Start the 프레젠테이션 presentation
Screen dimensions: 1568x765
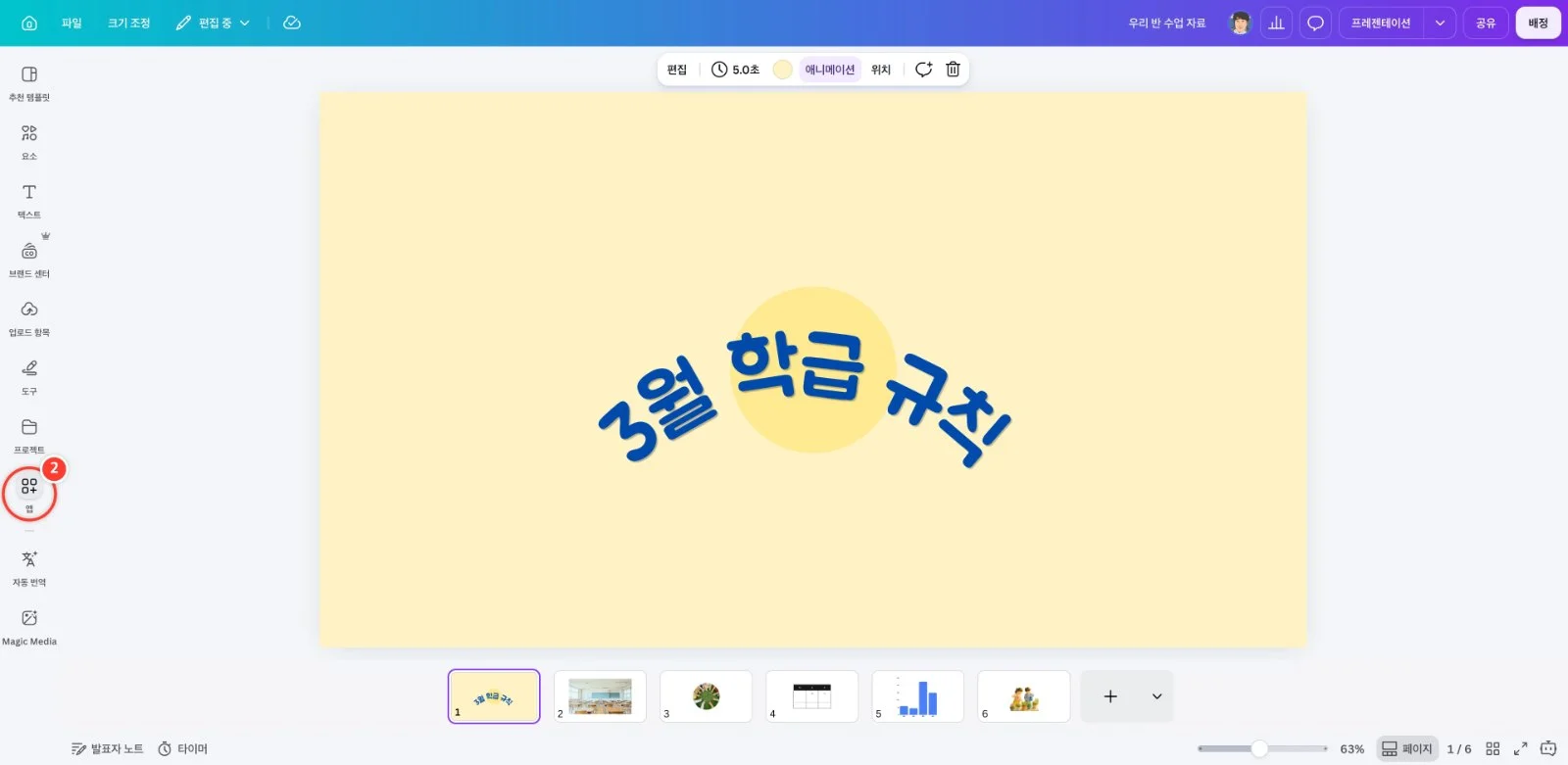pos(1381,23)
